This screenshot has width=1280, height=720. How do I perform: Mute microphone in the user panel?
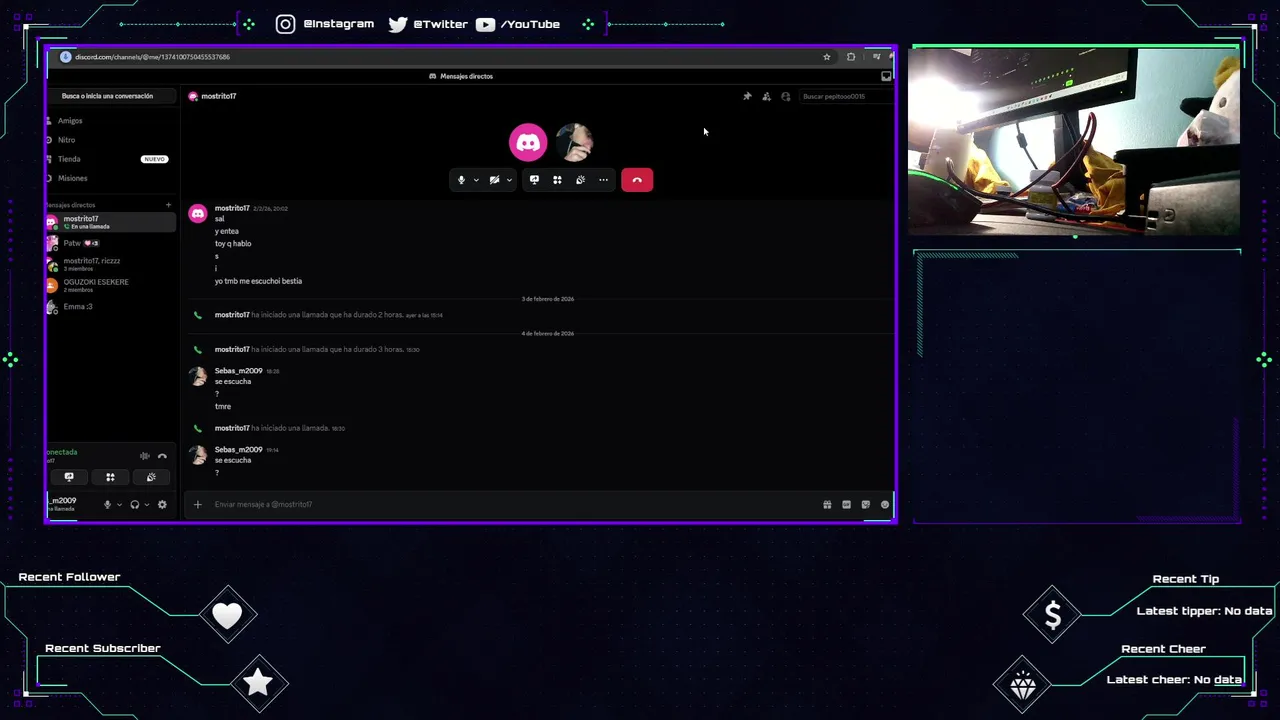pyautogui.click(x=107, y=505)
